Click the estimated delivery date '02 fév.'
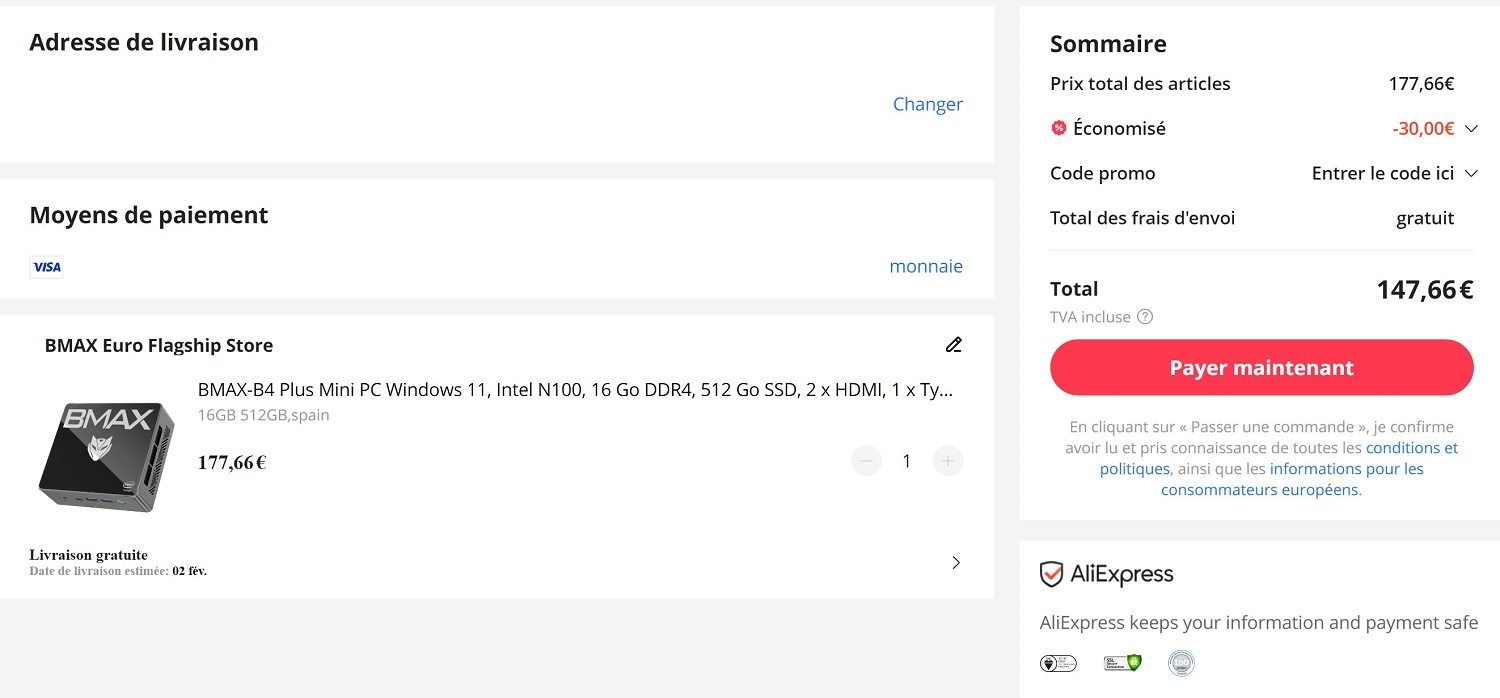The height and width of the screenshot is (698, 1500). pos(190,571)
